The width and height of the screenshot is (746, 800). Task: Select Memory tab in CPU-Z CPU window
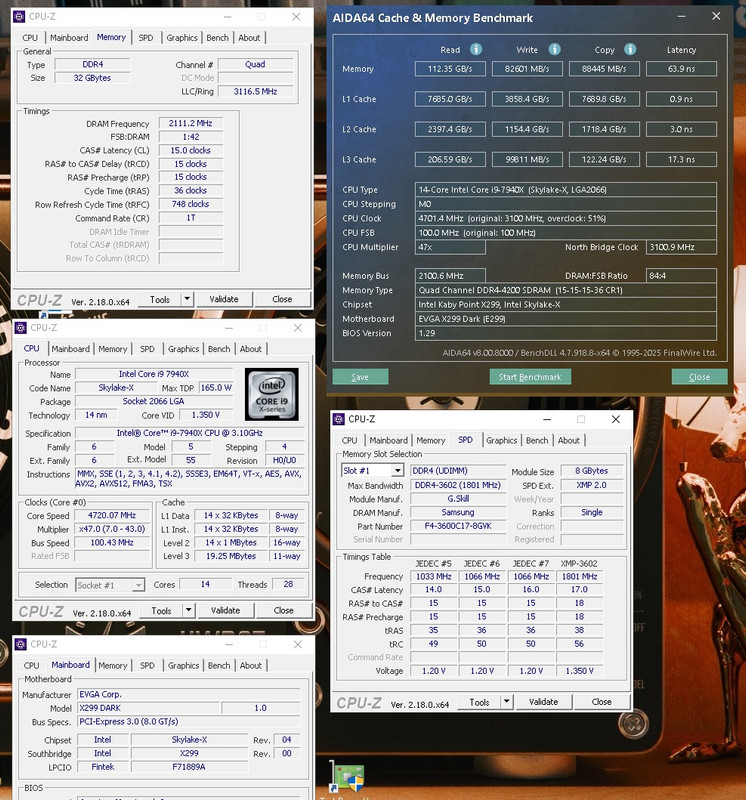pos(113,349)
